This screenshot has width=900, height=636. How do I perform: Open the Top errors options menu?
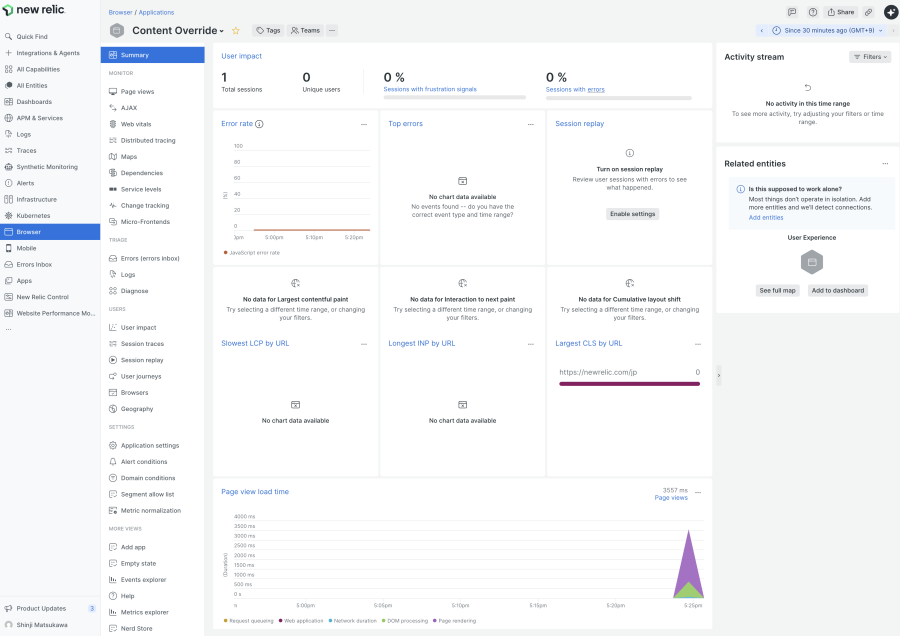(531, 124)
